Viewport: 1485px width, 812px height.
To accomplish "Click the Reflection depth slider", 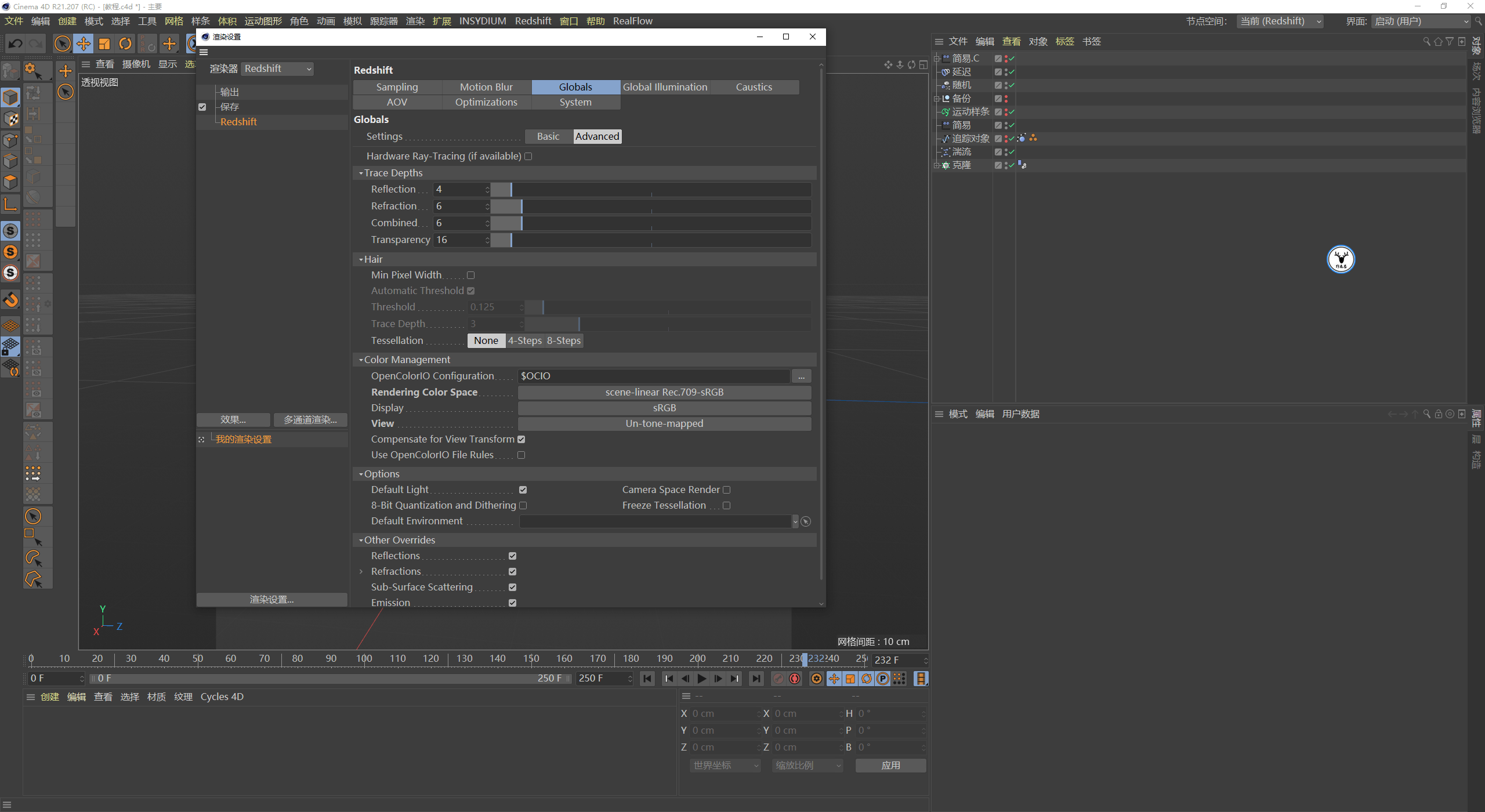I will pyautogui.click(x=650, y=190).
